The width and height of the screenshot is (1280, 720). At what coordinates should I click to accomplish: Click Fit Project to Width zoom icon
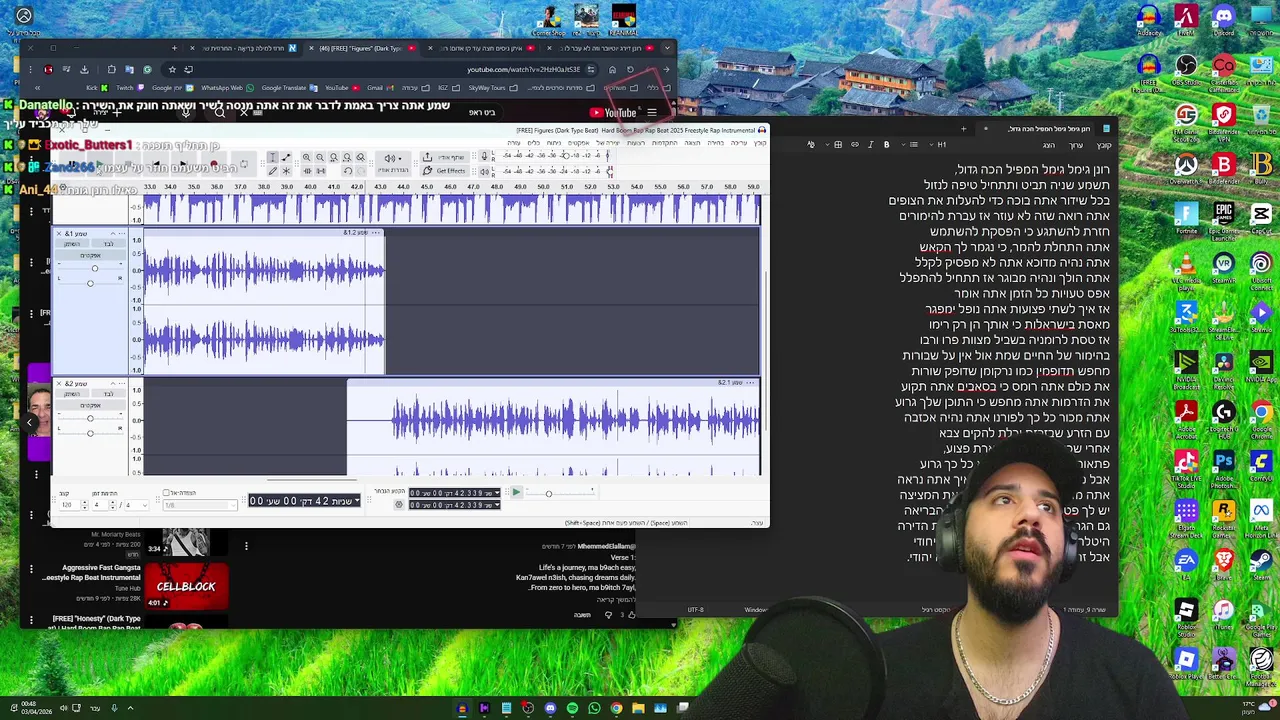click(x=347, y=156)
